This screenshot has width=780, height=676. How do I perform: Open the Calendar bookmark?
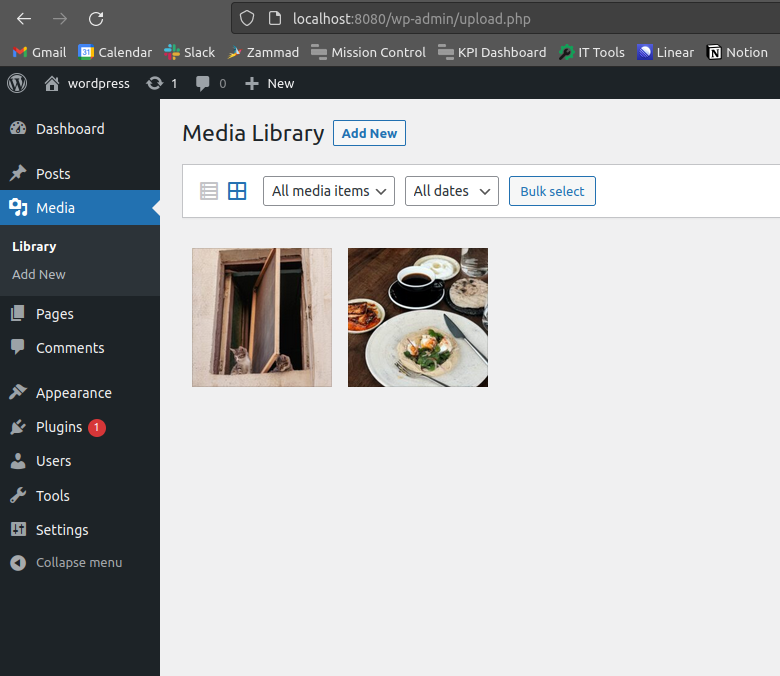coord(115,52)
